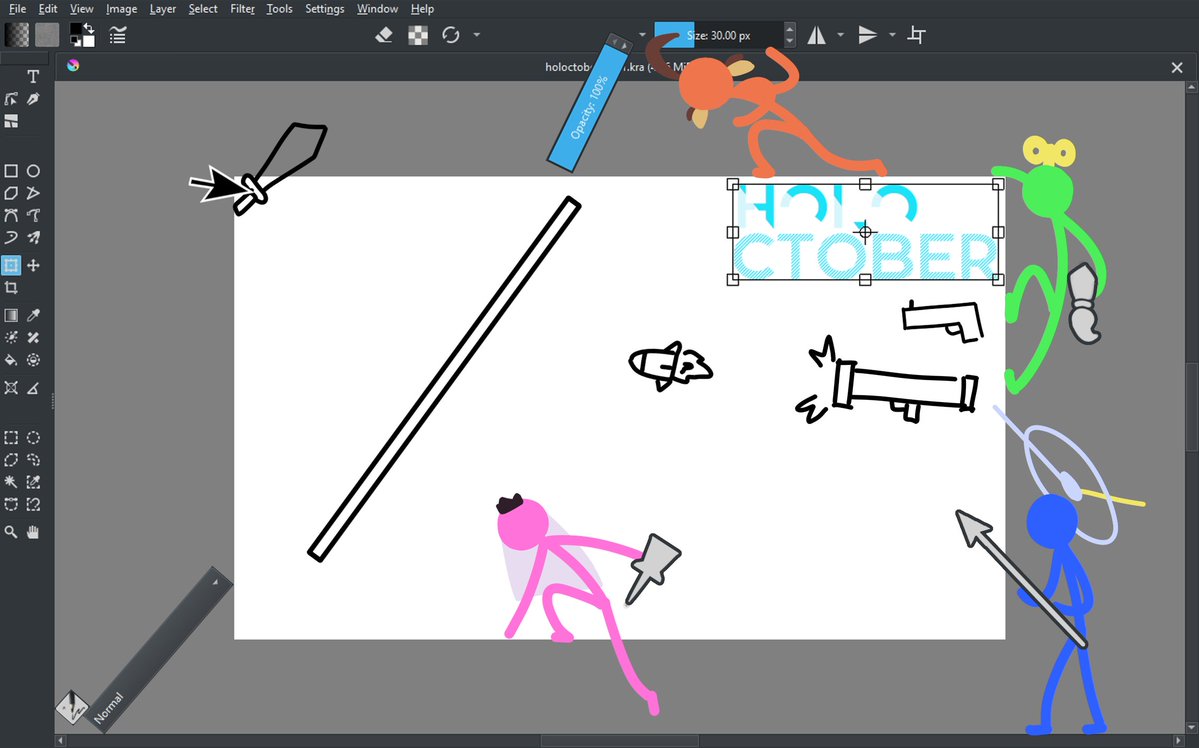
Task: Select the Transform tool
Action: pyautogui.click(x=11, y=265)
